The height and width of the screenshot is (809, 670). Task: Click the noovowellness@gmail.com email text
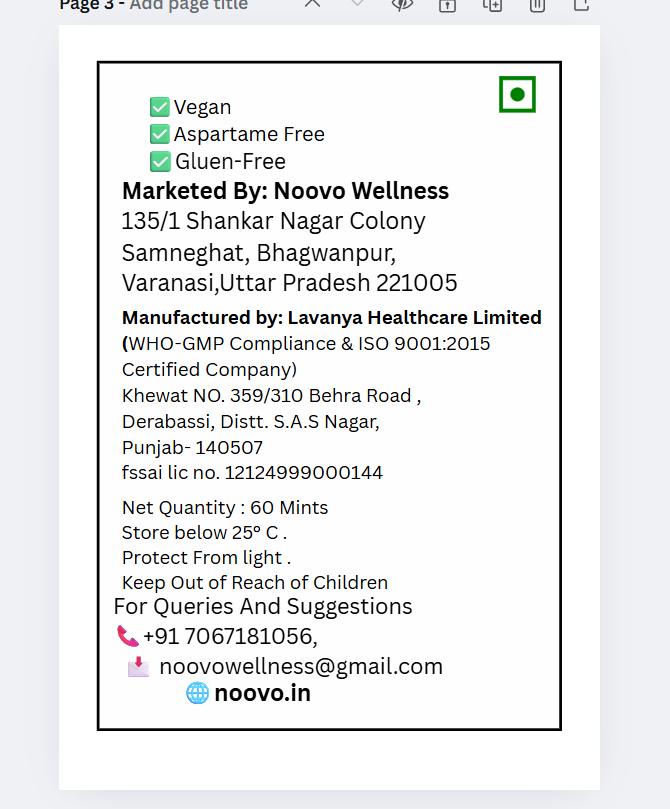(x=301, y=667)
